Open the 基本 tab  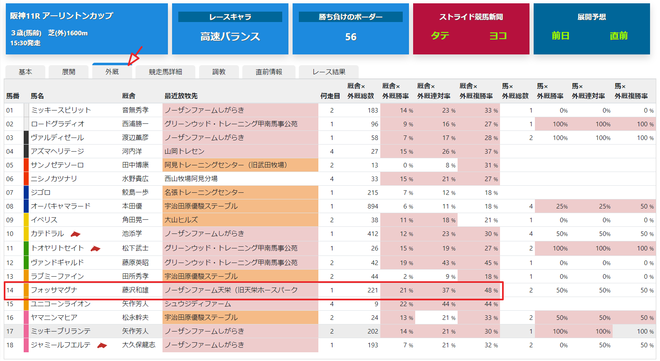(x=25, y=72)
